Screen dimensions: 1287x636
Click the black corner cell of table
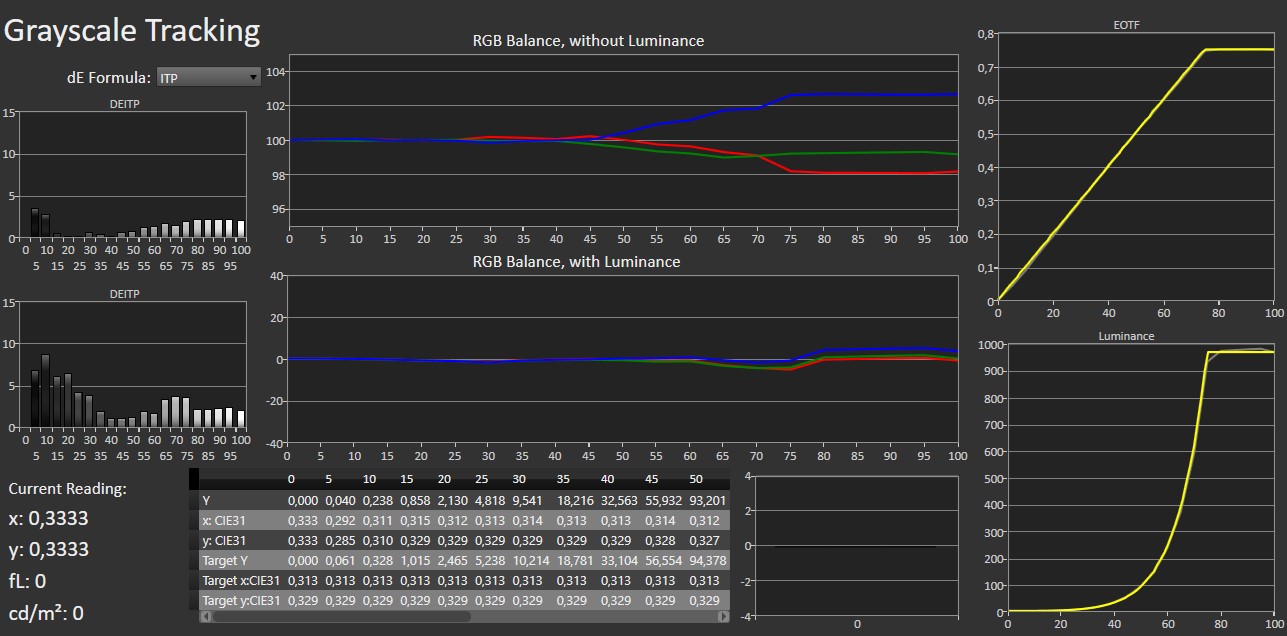(x=194, y=479)
